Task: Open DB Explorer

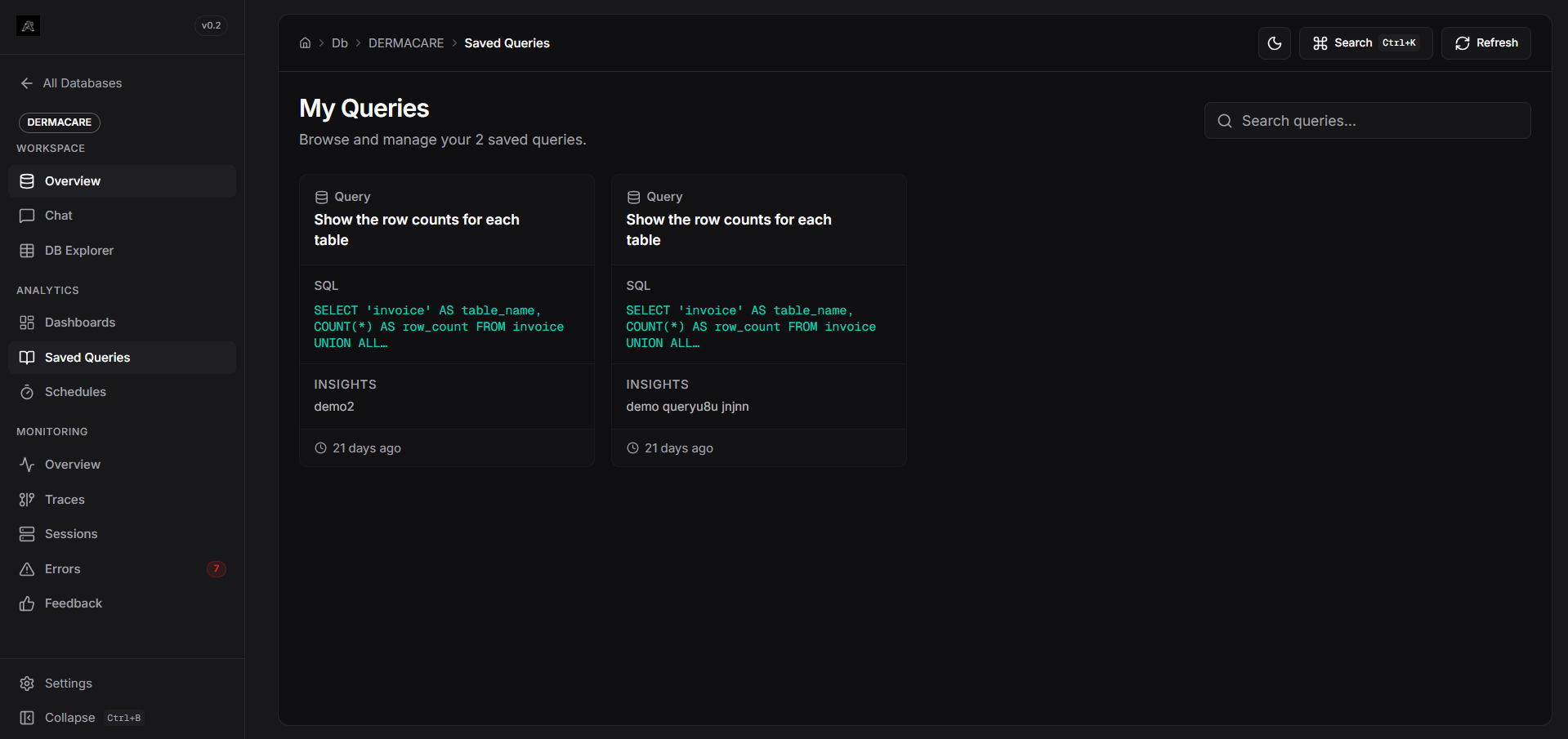Action: click(x=123, y=251)
